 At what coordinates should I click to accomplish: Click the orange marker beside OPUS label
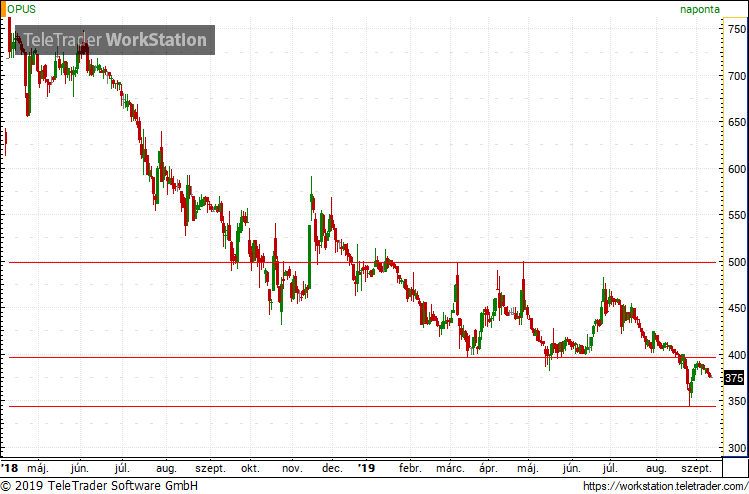click(x=3, y=9)
